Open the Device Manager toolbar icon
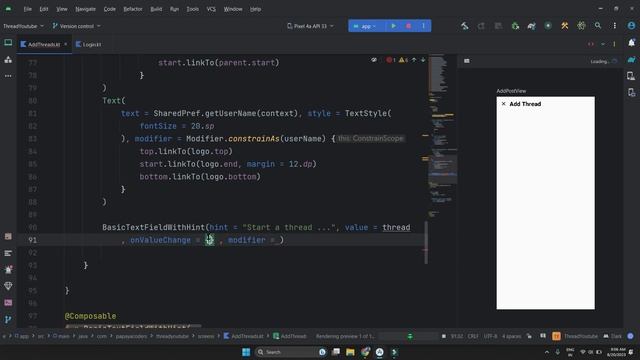 [x=548, y=26]
